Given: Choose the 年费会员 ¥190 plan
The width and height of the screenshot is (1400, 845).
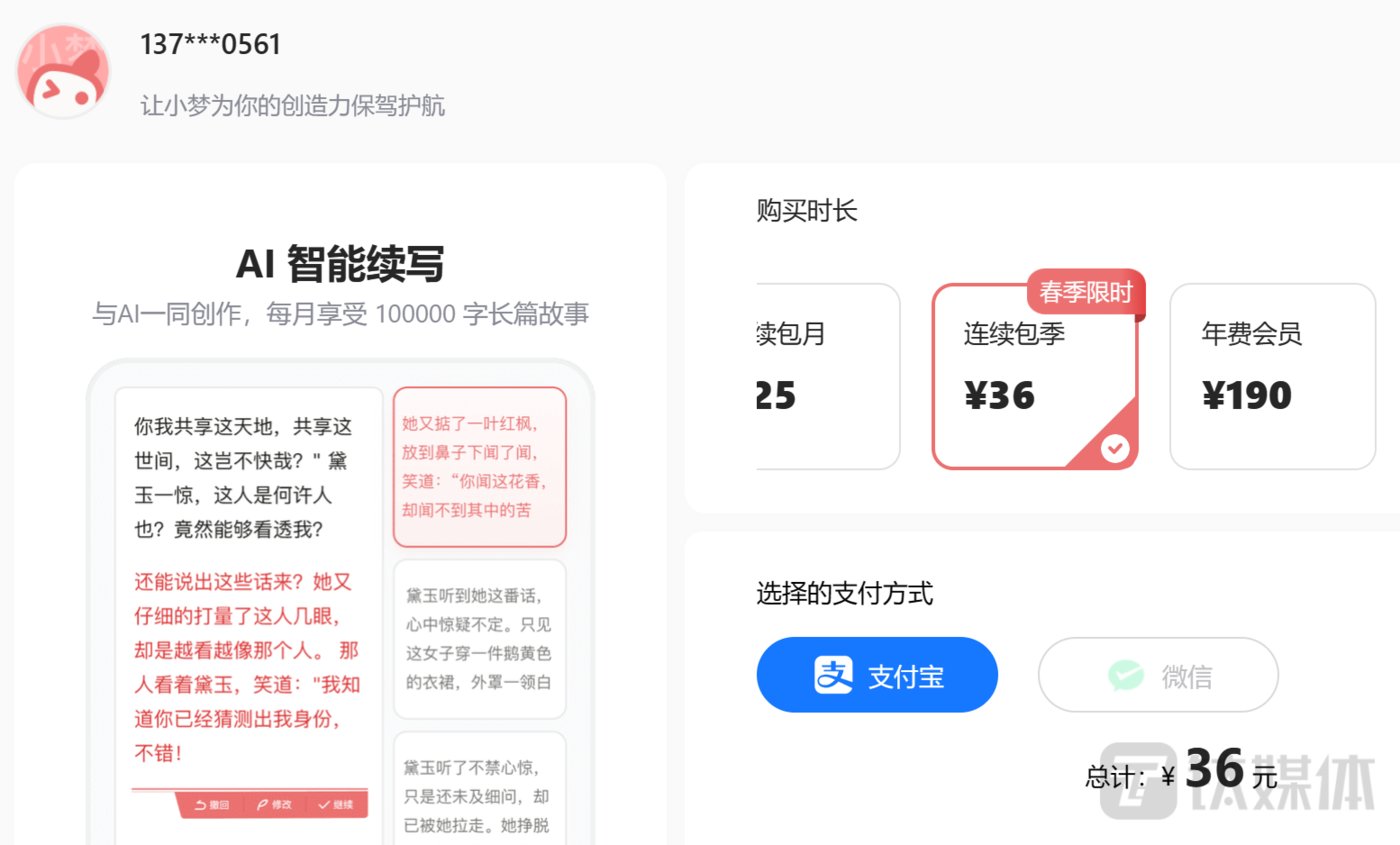Looking at the screenshot, I should [1272, 376].
